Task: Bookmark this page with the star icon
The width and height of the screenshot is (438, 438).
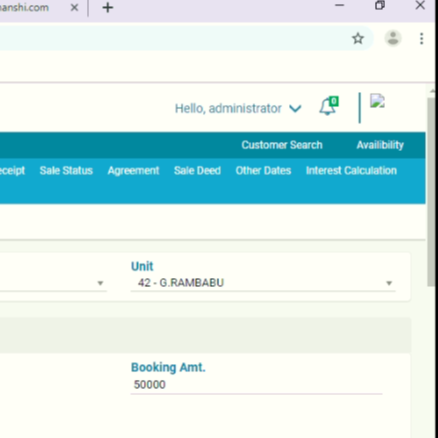Action: coord(358,39)
